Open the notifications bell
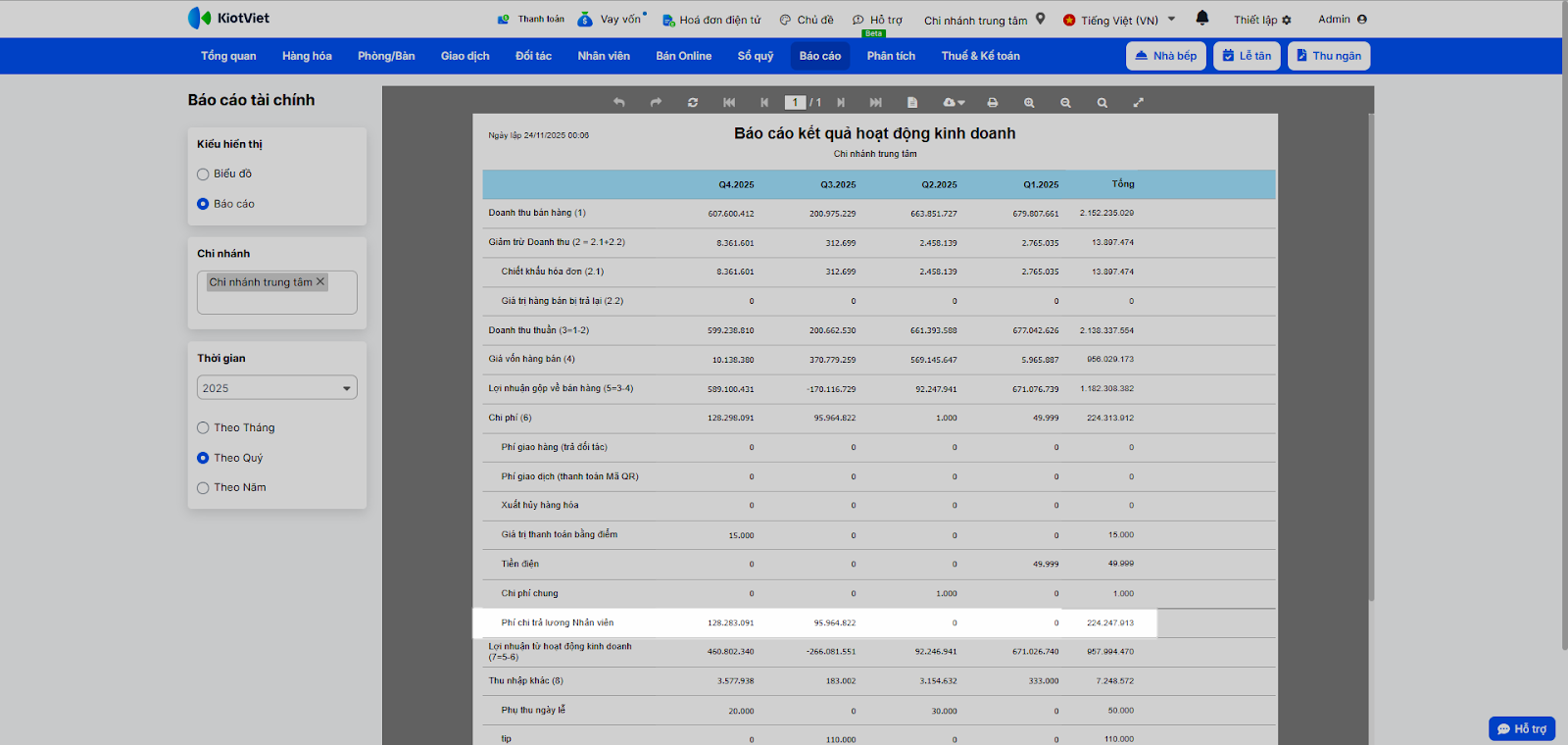The width and height of the screenshot is (1568, 745). (x=1202, y=19)
